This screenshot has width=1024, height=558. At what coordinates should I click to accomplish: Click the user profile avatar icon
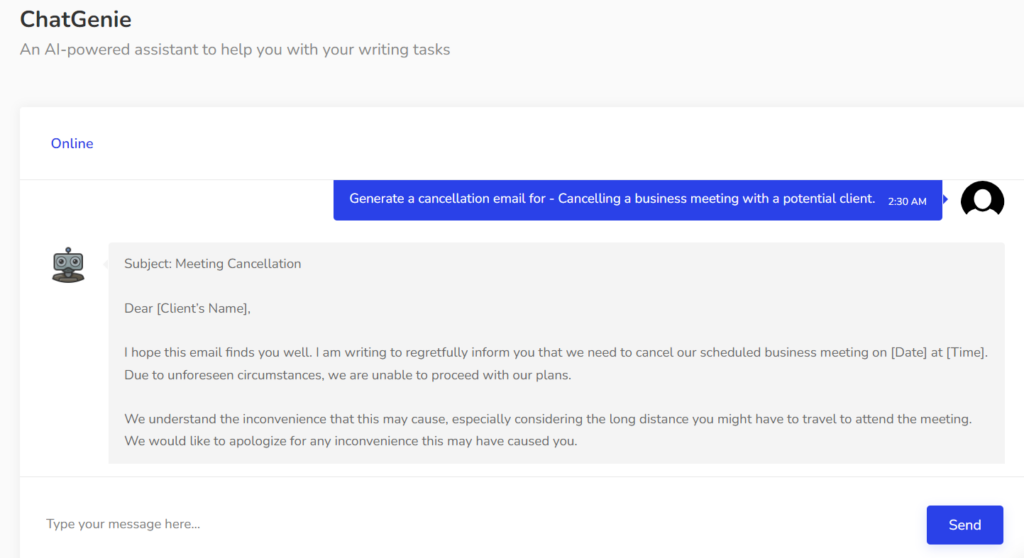click(982, 200)
